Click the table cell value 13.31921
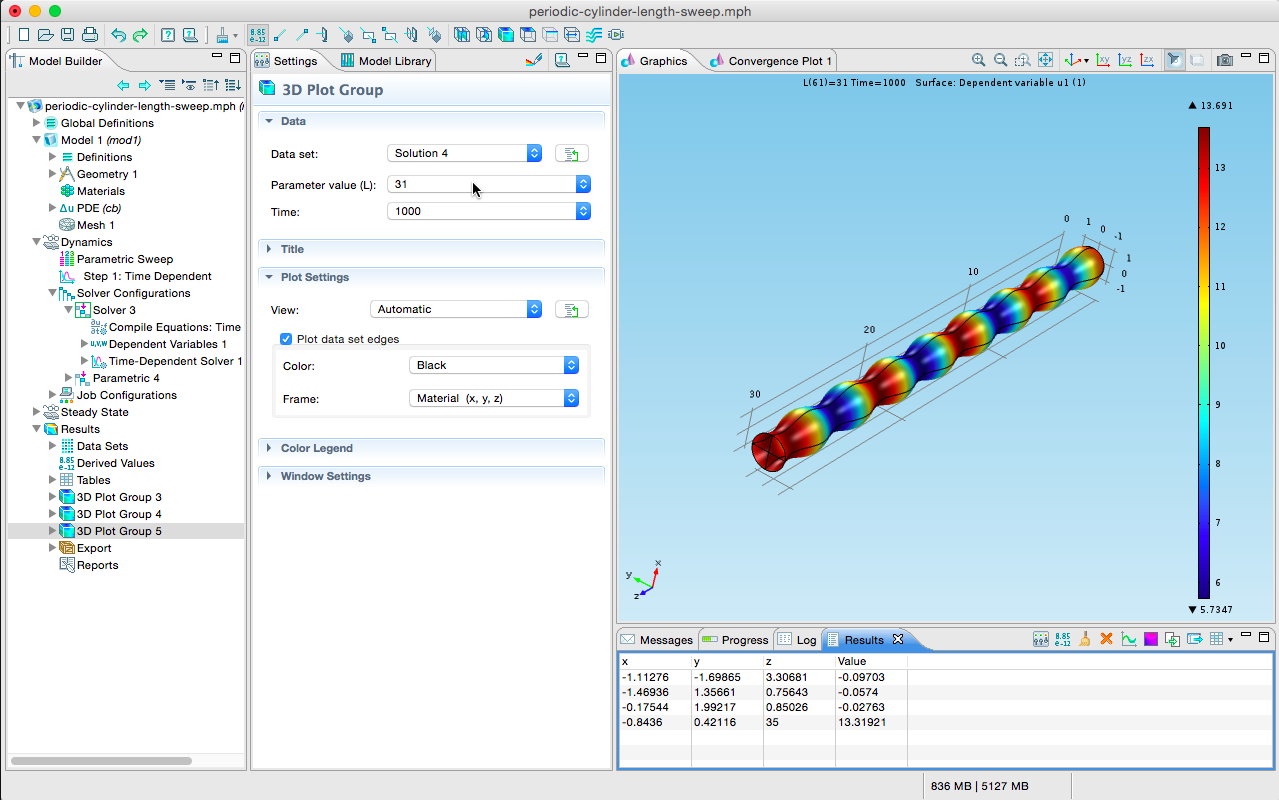Screen dimensions: 1279x800 point(861,722)
